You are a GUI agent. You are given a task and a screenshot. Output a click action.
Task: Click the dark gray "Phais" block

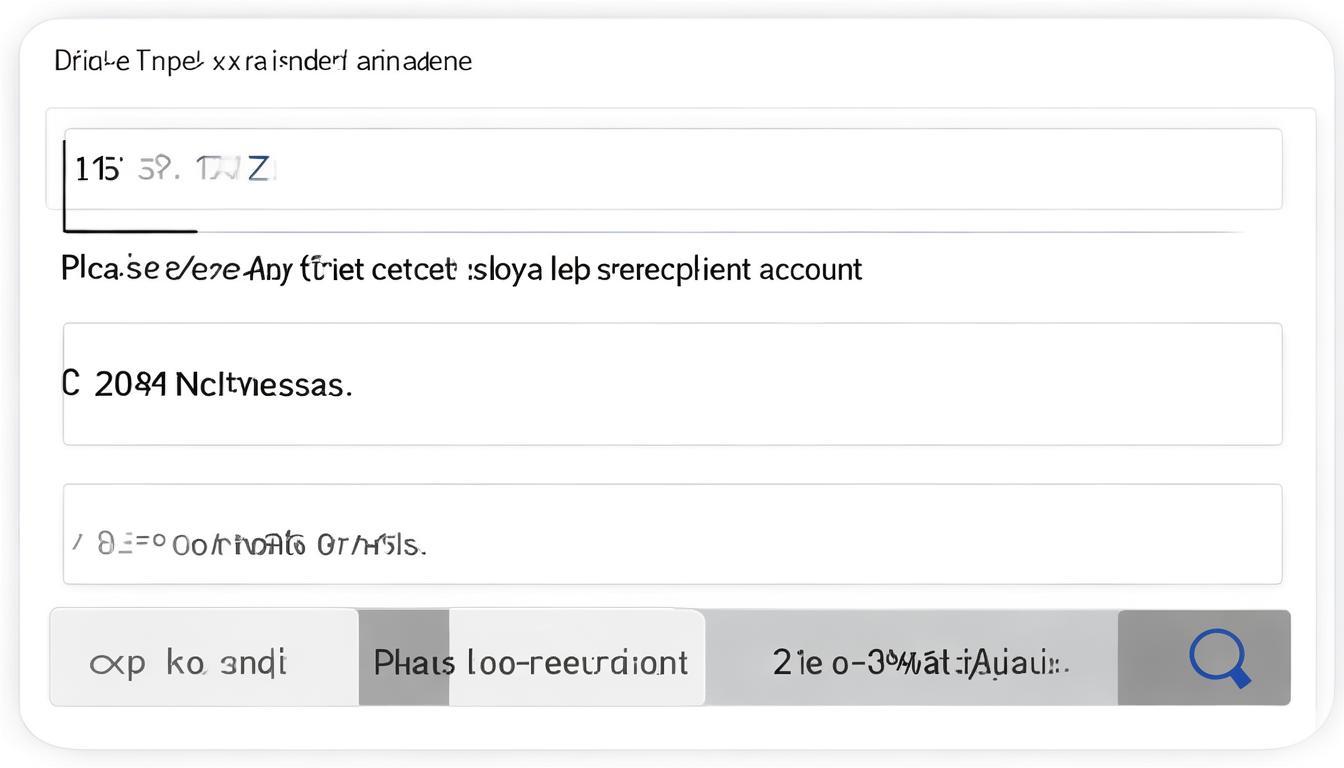click(403, 661)
